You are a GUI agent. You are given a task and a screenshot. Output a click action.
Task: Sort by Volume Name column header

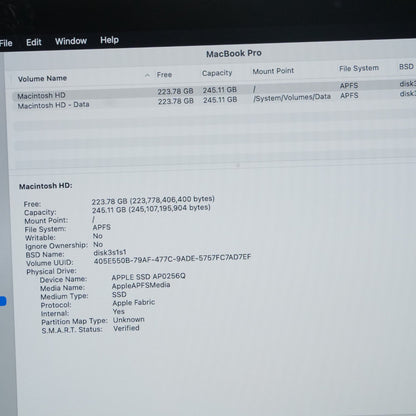pyautogui.click(x=42, y=79)
